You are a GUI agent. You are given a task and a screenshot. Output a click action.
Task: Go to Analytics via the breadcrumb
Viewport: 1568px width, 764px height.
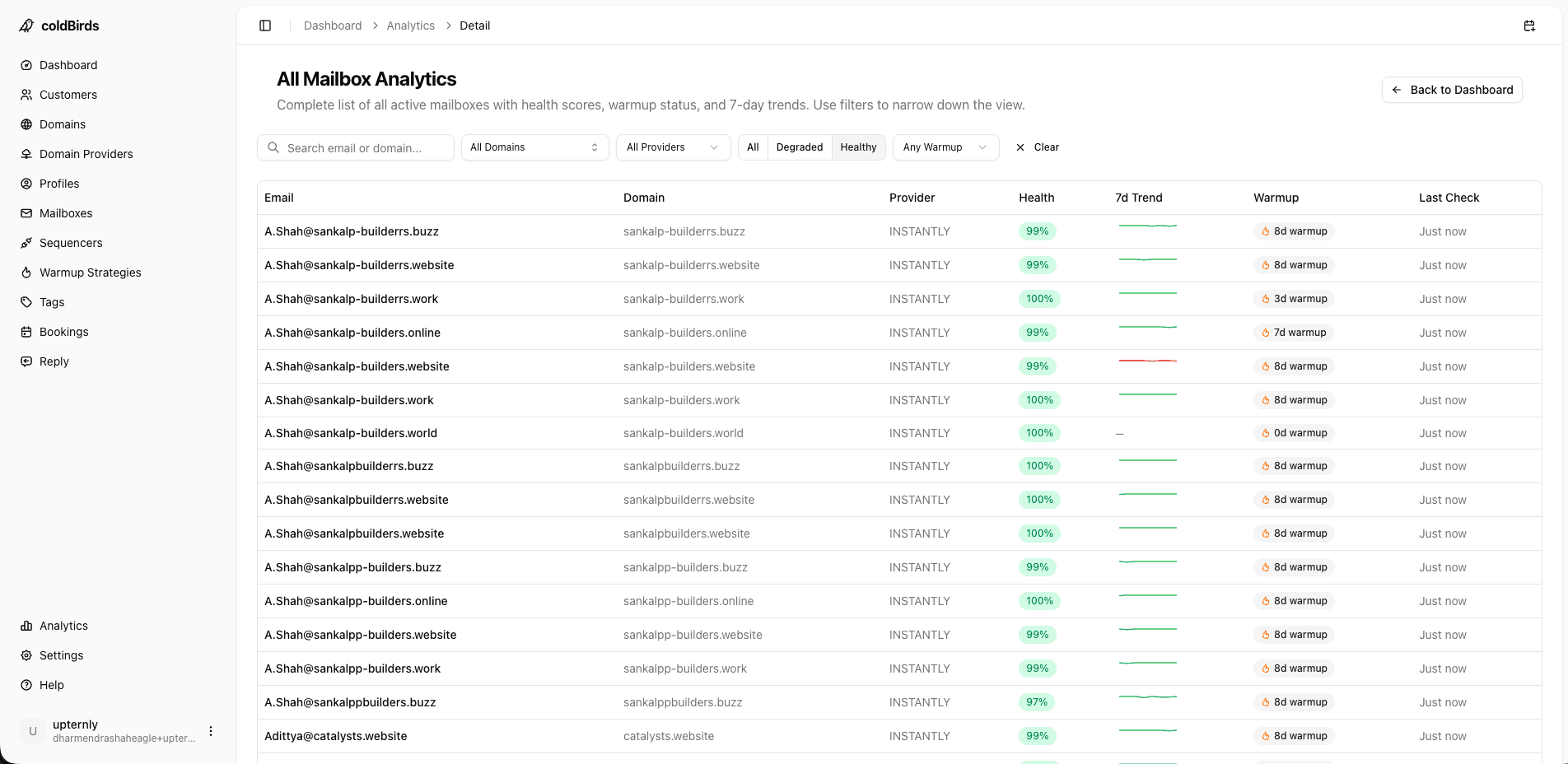click(410, 26)
